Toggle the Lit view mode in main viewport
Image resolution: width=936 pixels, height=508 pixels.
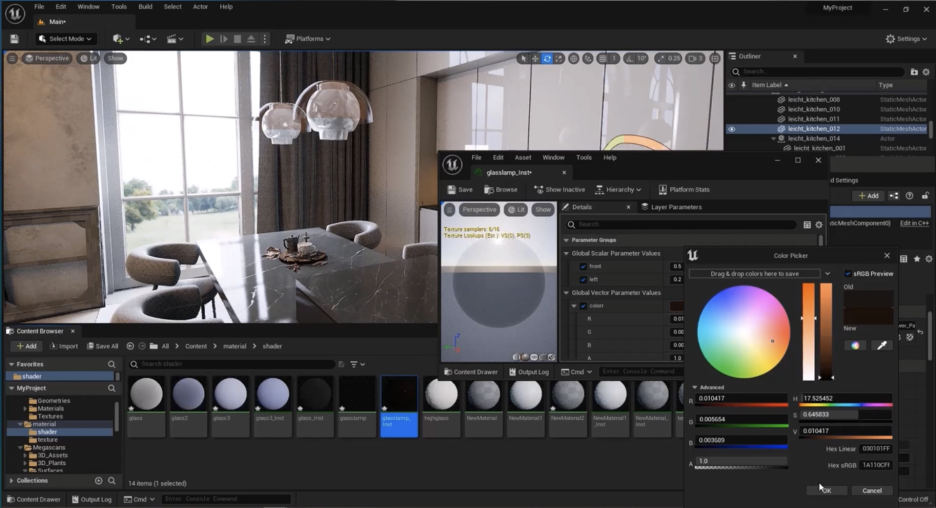click(89, 58)
